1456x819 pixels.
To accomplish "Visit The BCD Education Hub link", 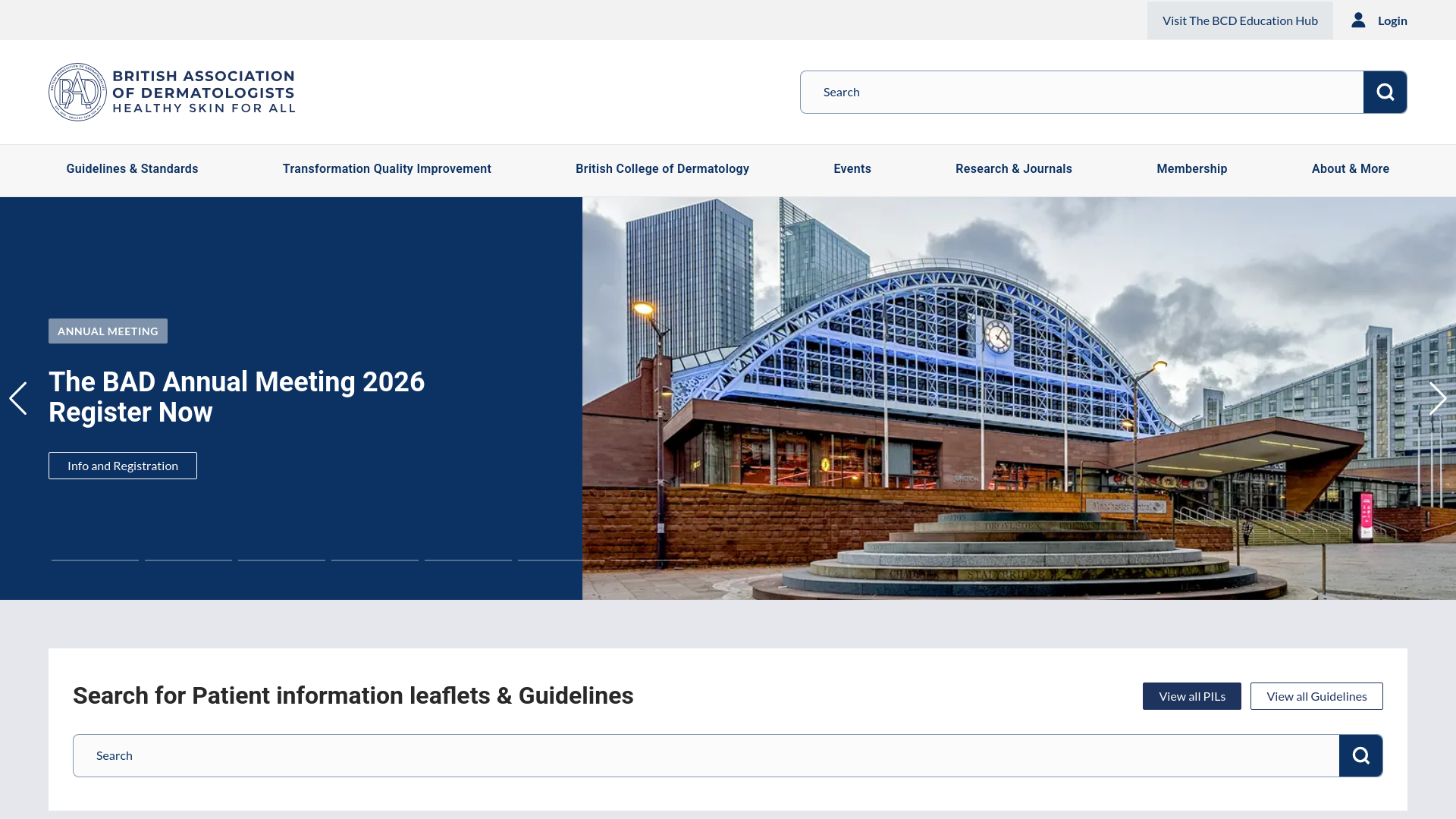I will point(1240,20).
